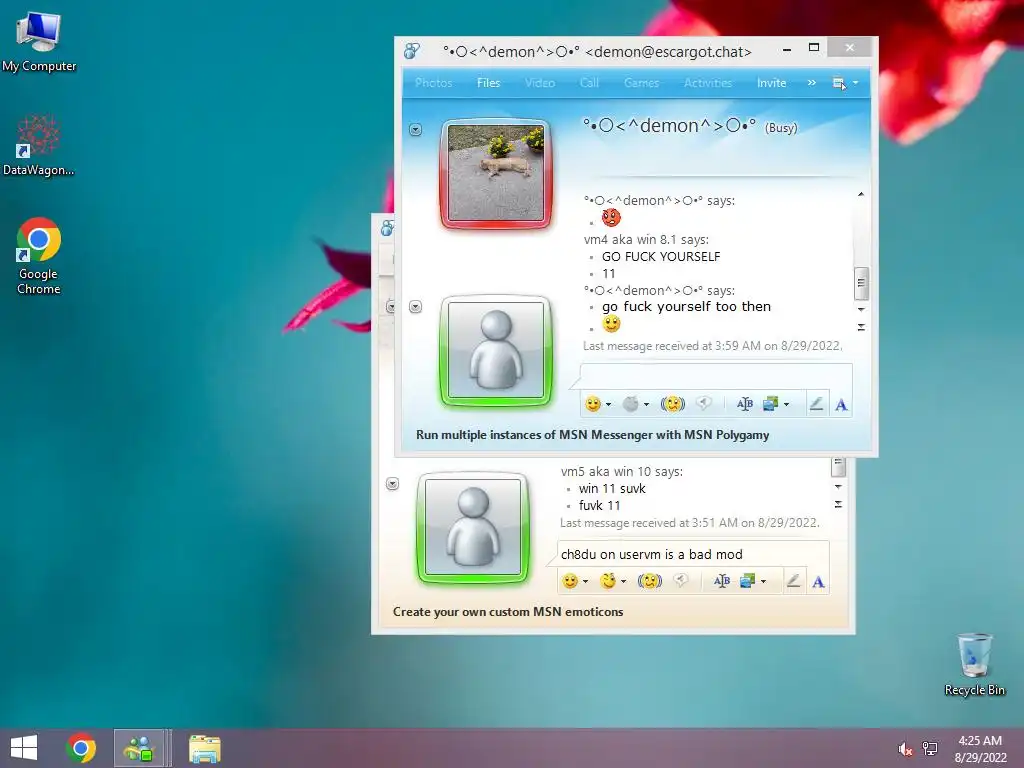
Task: Select the Recycle Bin desktop icon
Action: point(974,664)
